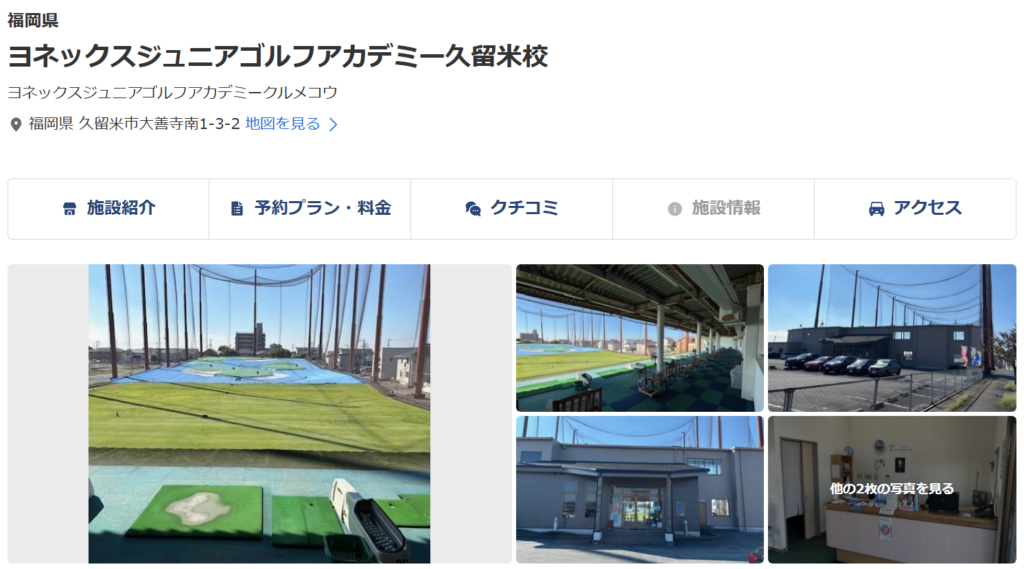Click the 福岡県 prefecture label at top
The image size is (1024, 569).
[33, 20]
